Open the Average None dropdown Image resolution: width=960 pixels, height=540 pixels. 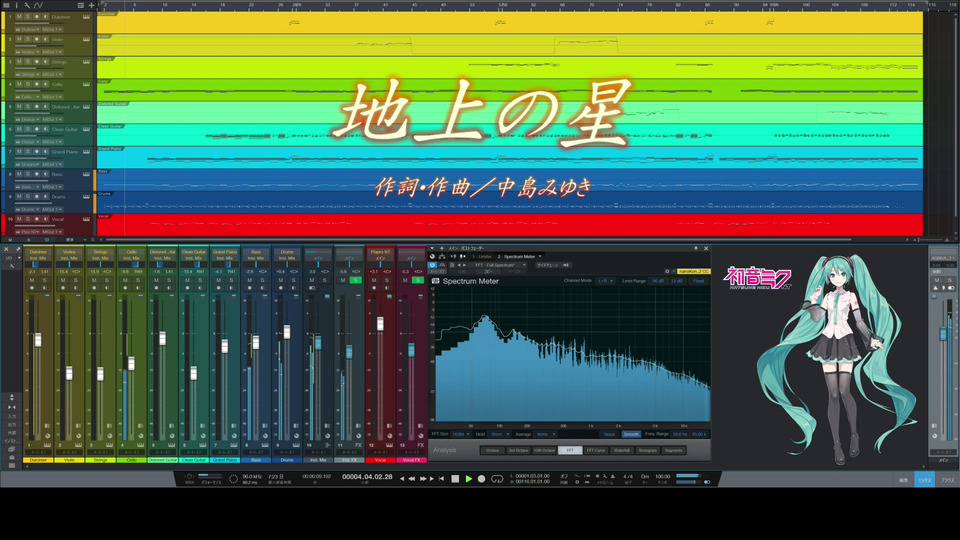545,434
